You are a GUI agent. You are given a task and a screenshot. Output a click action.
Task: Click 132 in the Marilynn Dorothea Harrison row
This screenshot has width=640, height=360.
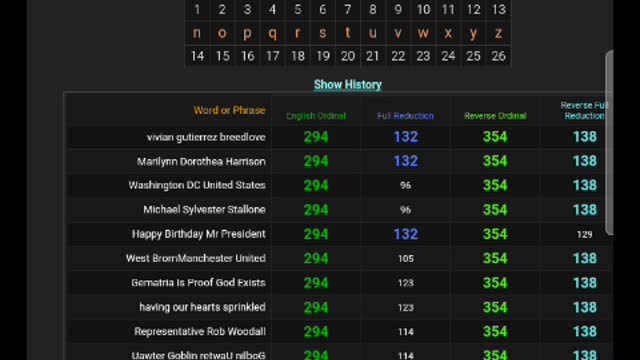(406, 161)
